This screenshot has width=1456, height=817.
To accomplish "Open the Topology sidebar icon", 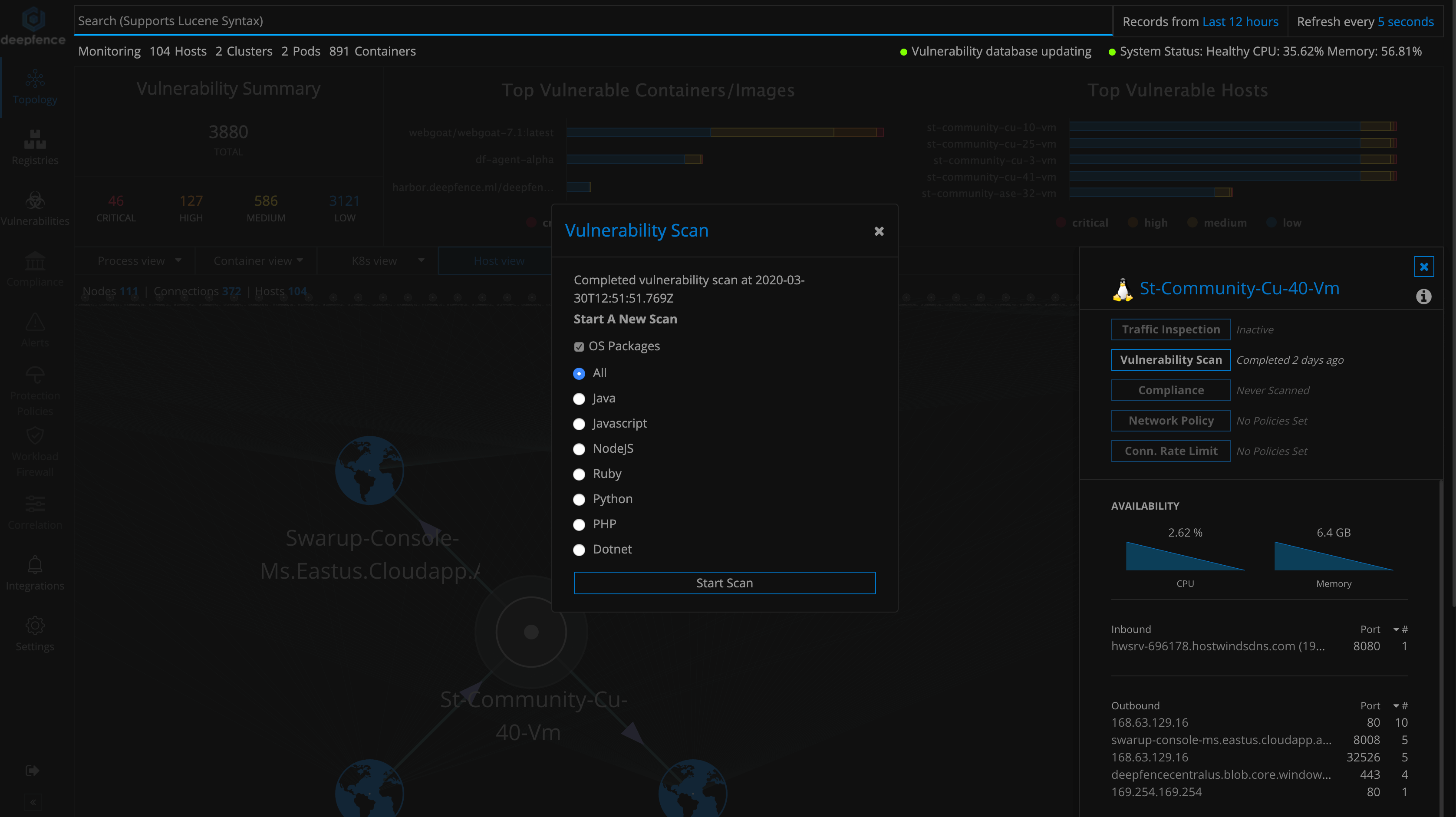I will coord(34,80).
